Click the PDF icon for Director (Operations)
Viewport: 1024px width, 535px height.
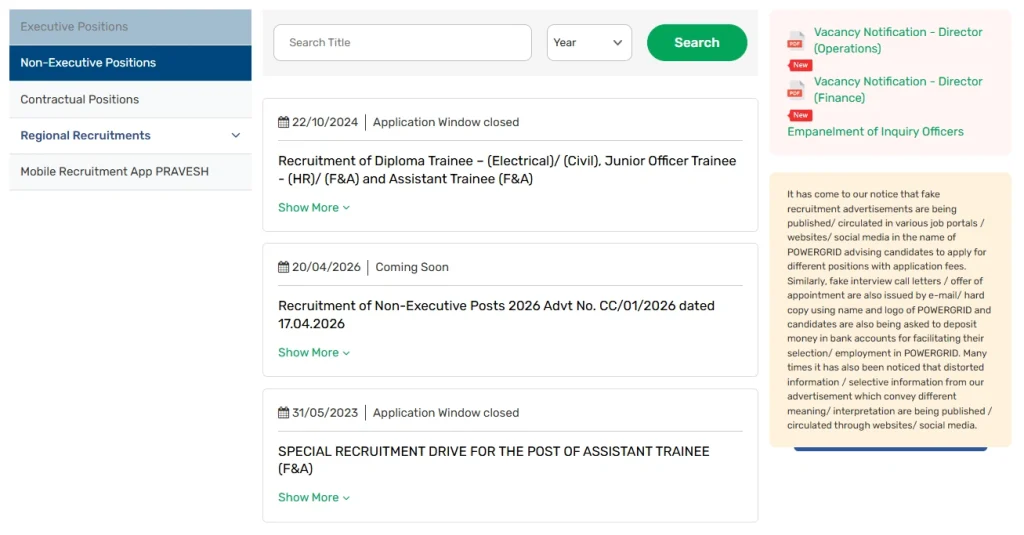pos(796,40)
